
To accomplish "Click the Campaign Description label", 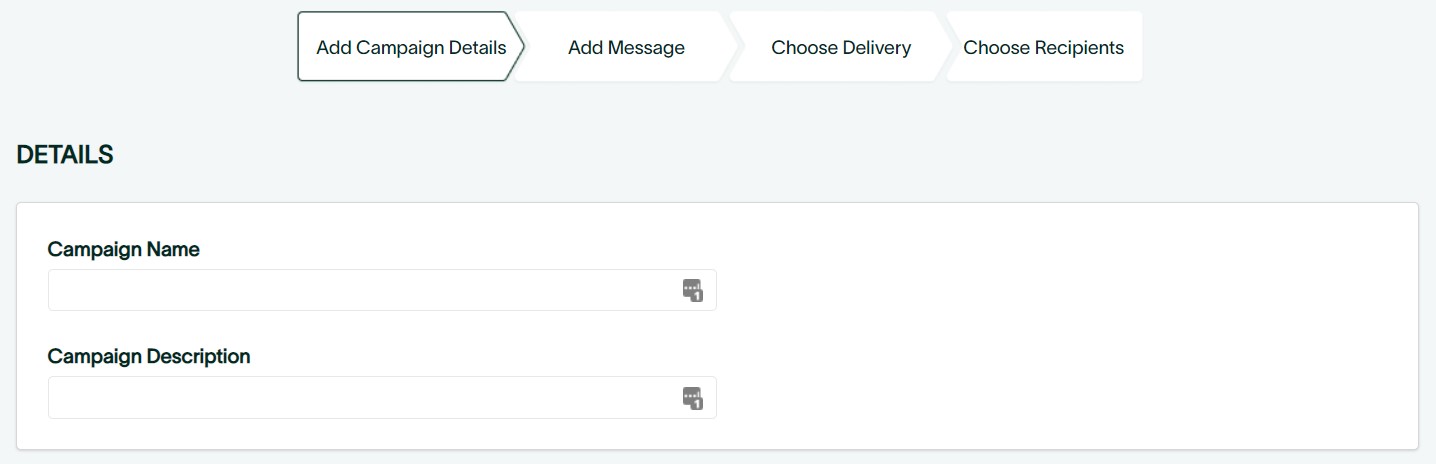I will click(x=149, y=356).
